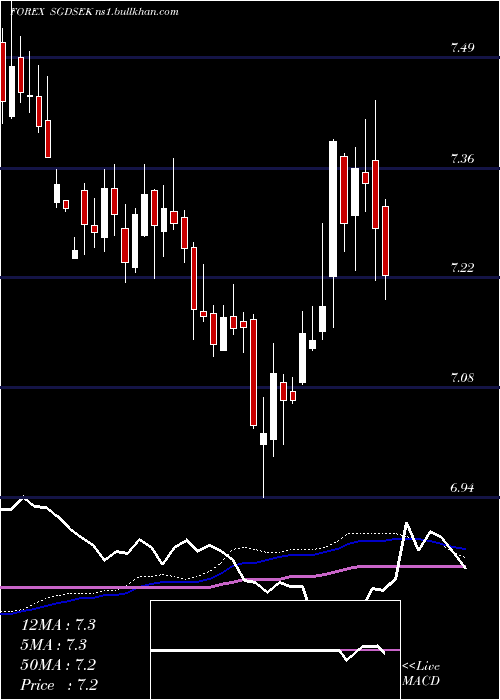
Task: Click the 5MA : 7.3 reading
Action: click(x=54, y=645)
